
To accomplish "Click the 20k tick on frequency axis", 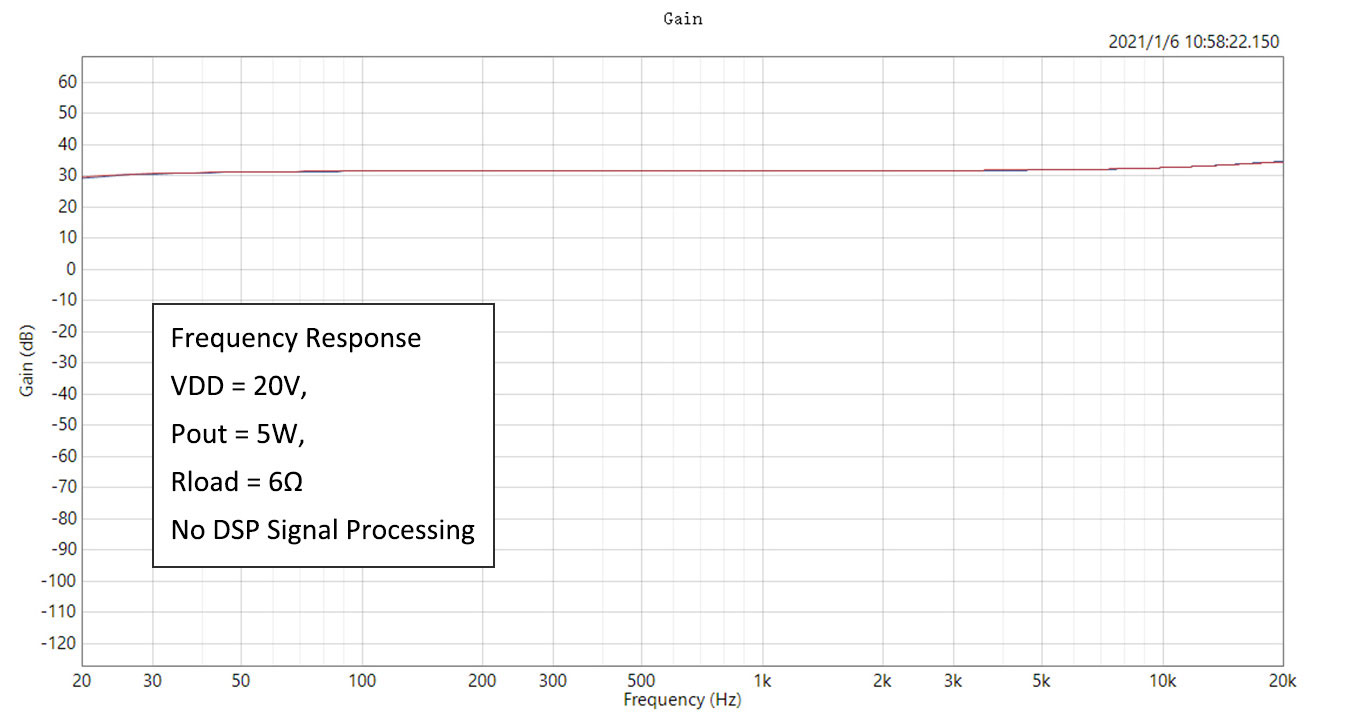I will coord(1282,681).
